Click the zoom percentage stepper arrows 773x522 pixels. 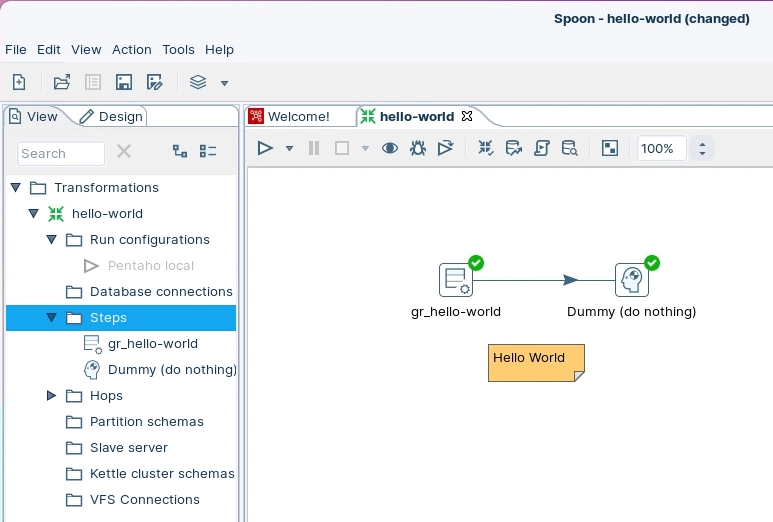(x=702, y=148)
